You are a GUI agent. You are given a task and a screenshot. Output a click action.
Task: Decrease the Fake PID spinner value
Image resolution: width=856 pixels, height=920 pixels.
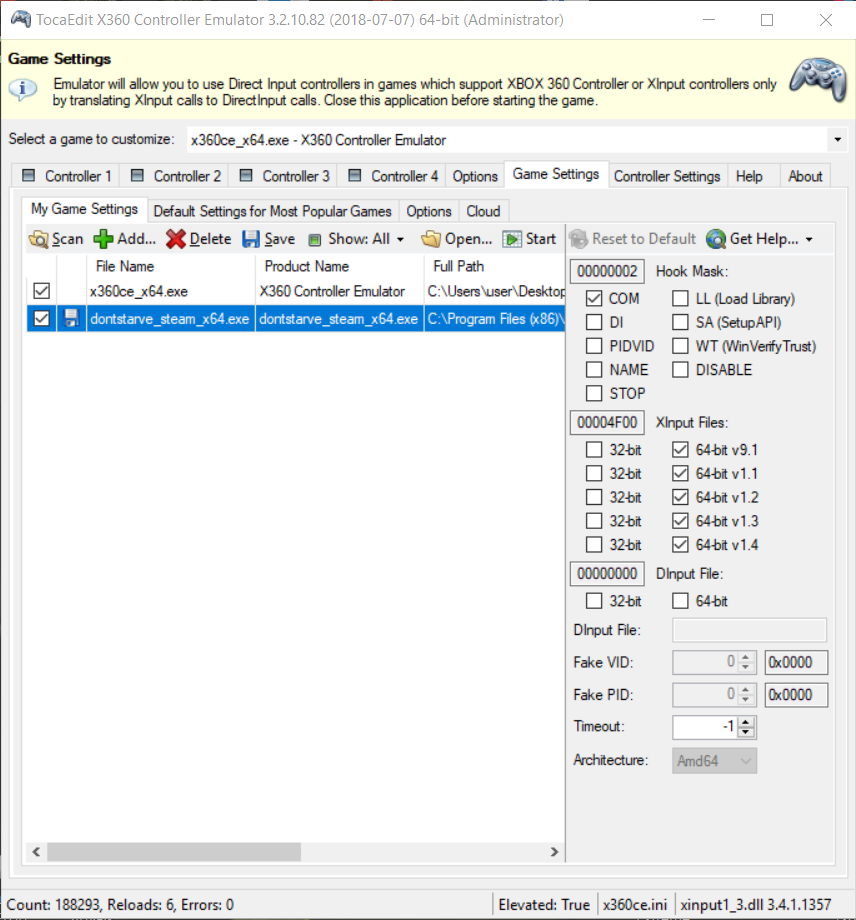tap(746, 700)
